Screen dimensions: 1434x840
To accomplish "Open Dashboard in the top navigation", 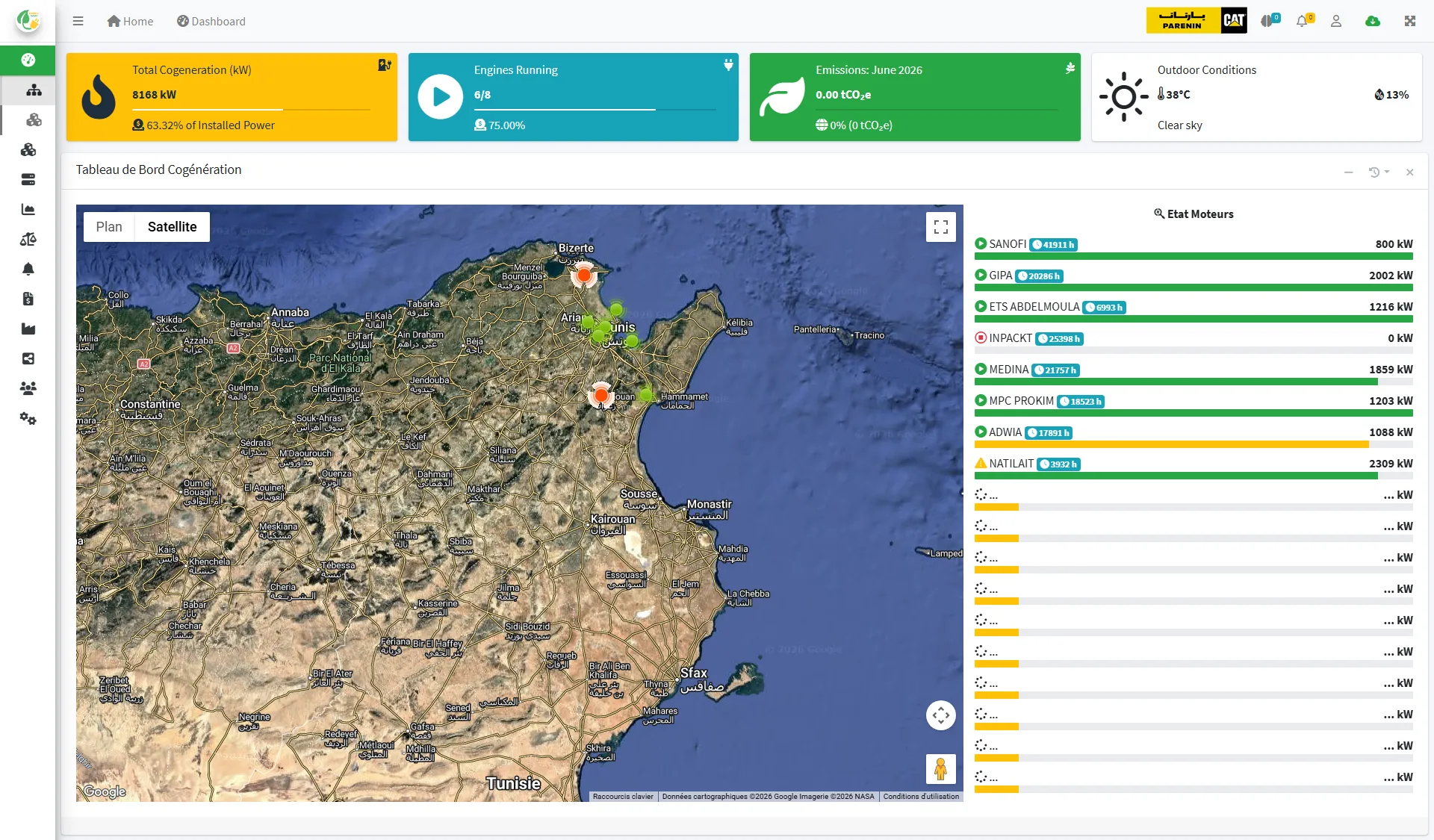I will (211, 21).
